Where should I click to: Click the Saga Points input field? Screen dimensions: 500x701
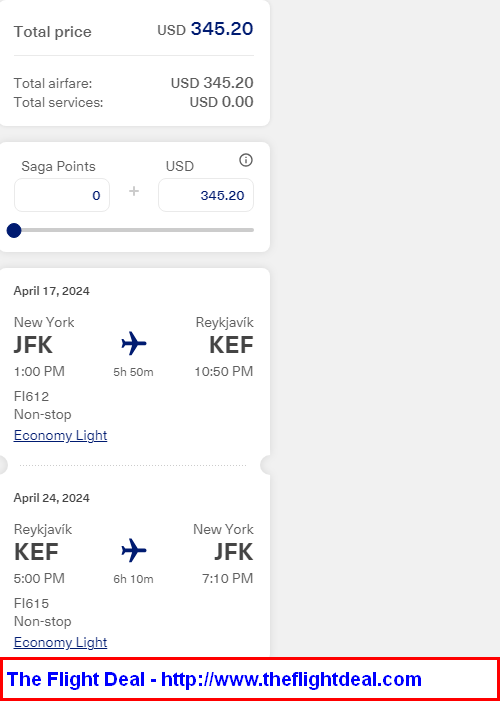point(62,195)
